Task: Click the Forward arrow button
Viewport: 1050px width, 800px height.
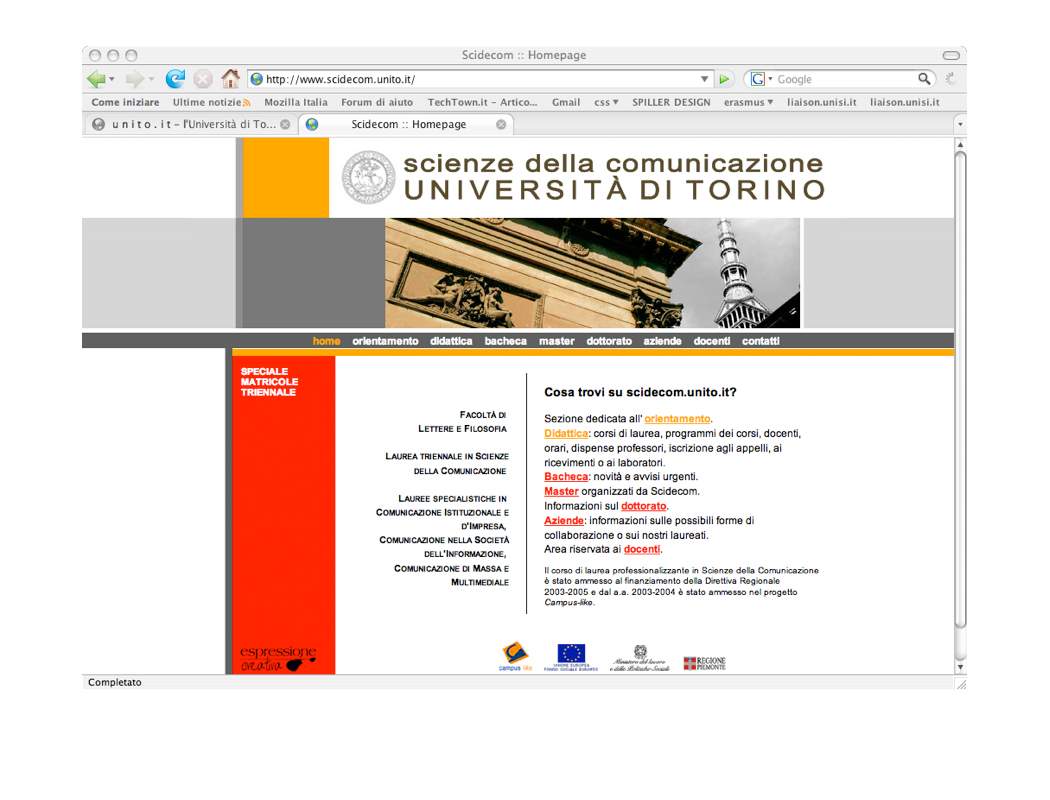Action: coord(135,79)
